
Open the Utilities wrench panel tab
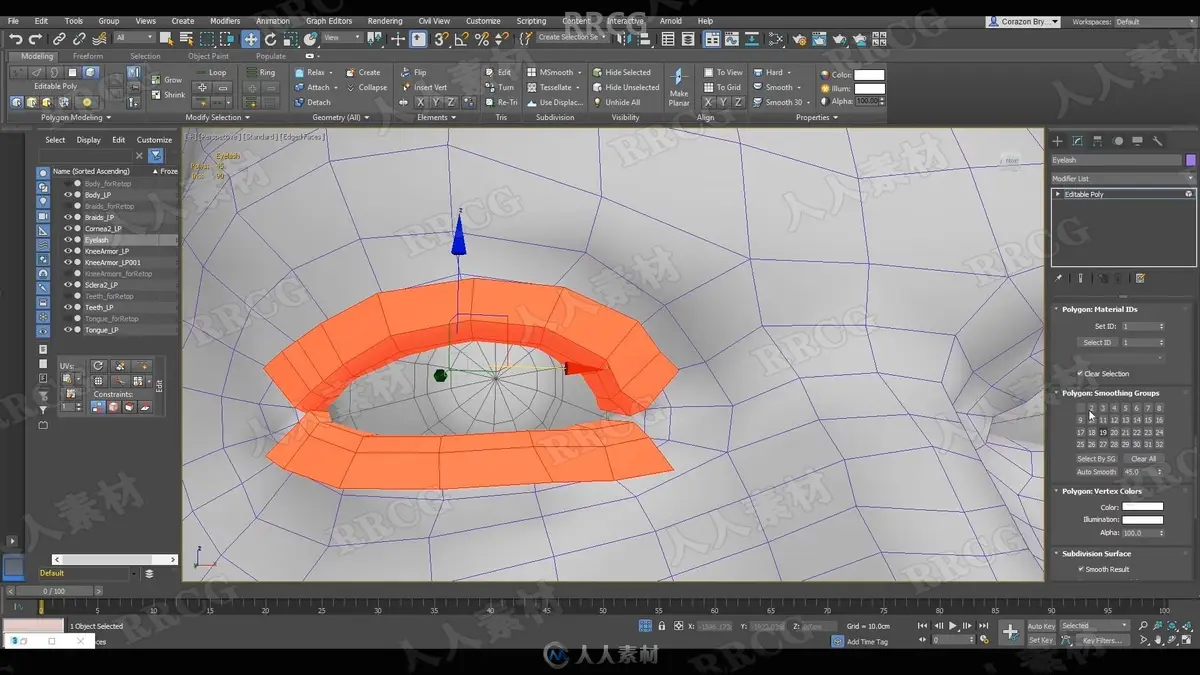pyautogui.click(x=1157, y=141)
